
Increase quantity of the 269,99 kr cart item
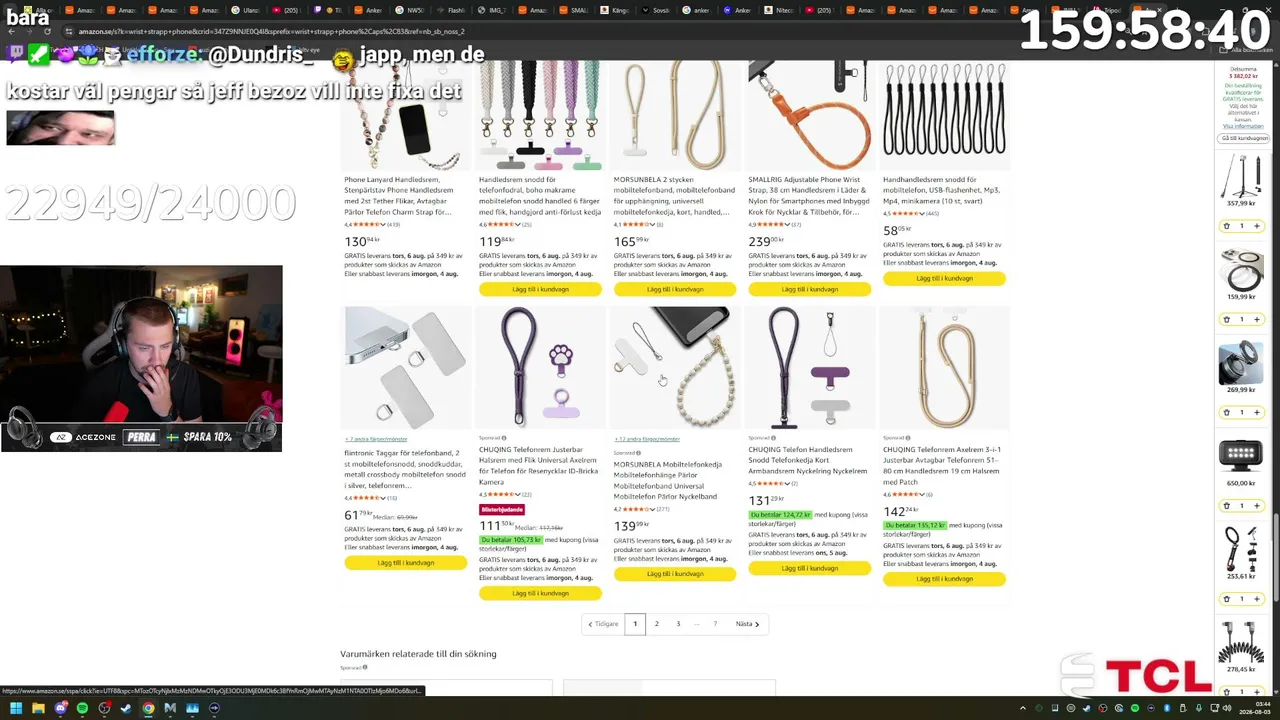1257,412
